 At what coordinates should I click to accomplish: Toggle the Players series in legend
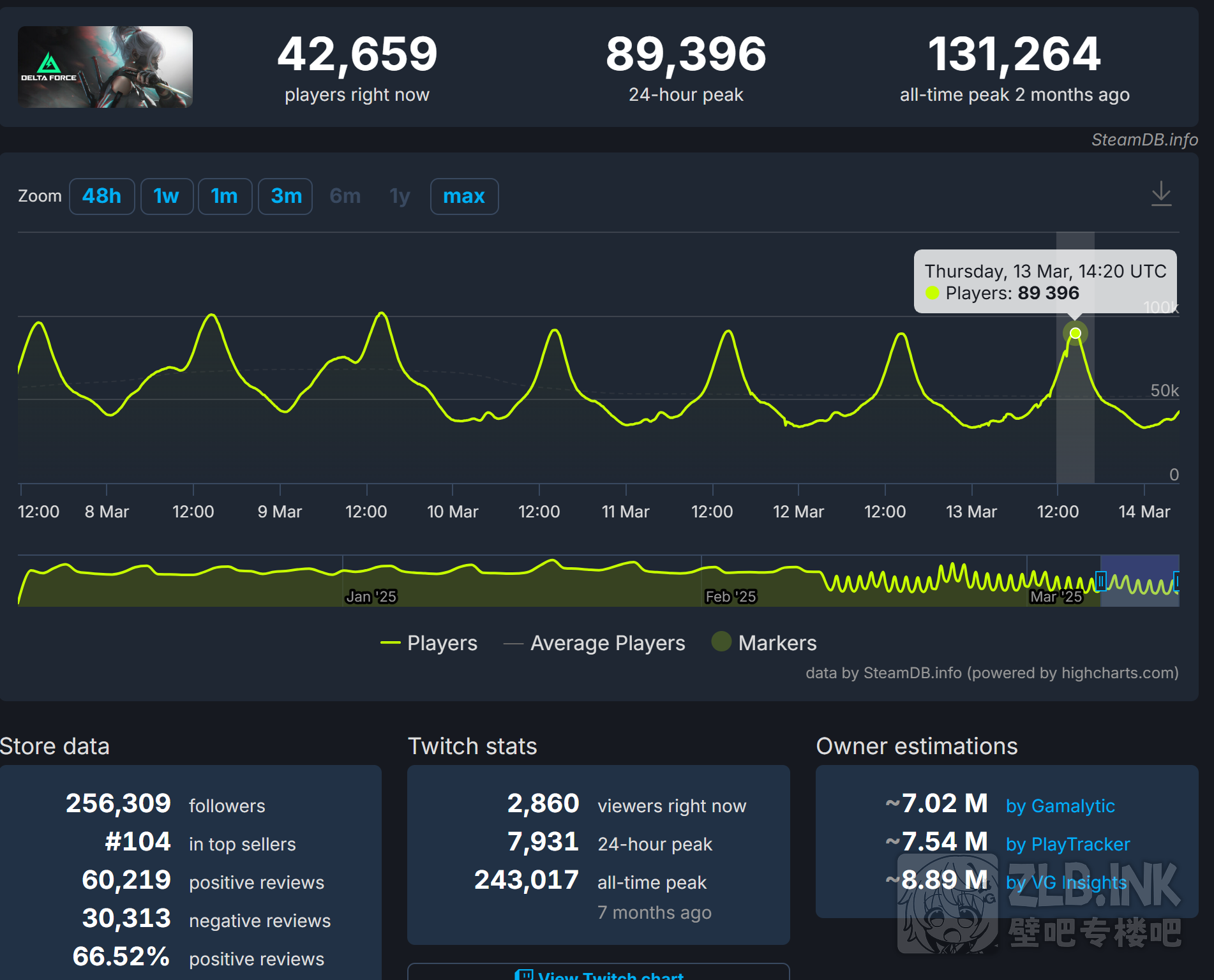(x=442, y=643)
